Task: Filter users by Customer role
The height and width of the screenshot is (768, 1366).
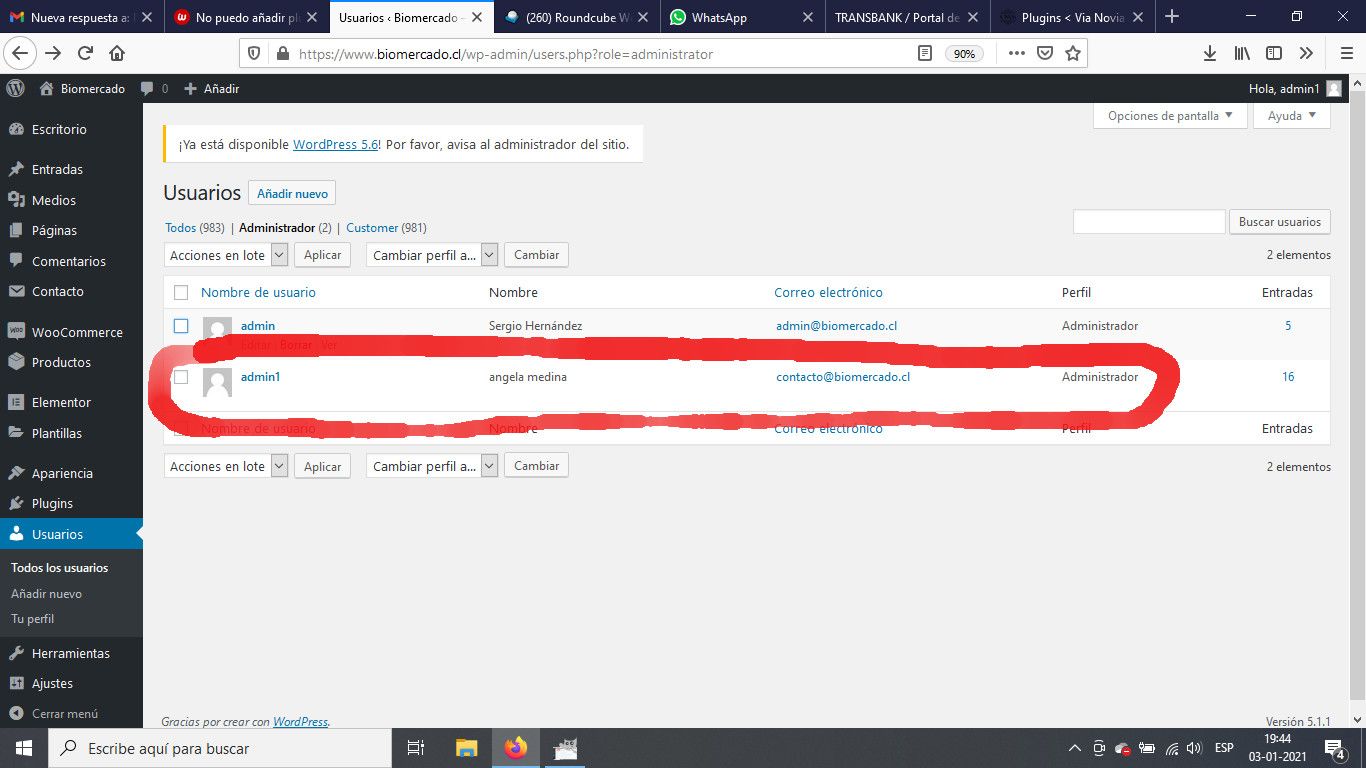Action: tap(372, 228)
